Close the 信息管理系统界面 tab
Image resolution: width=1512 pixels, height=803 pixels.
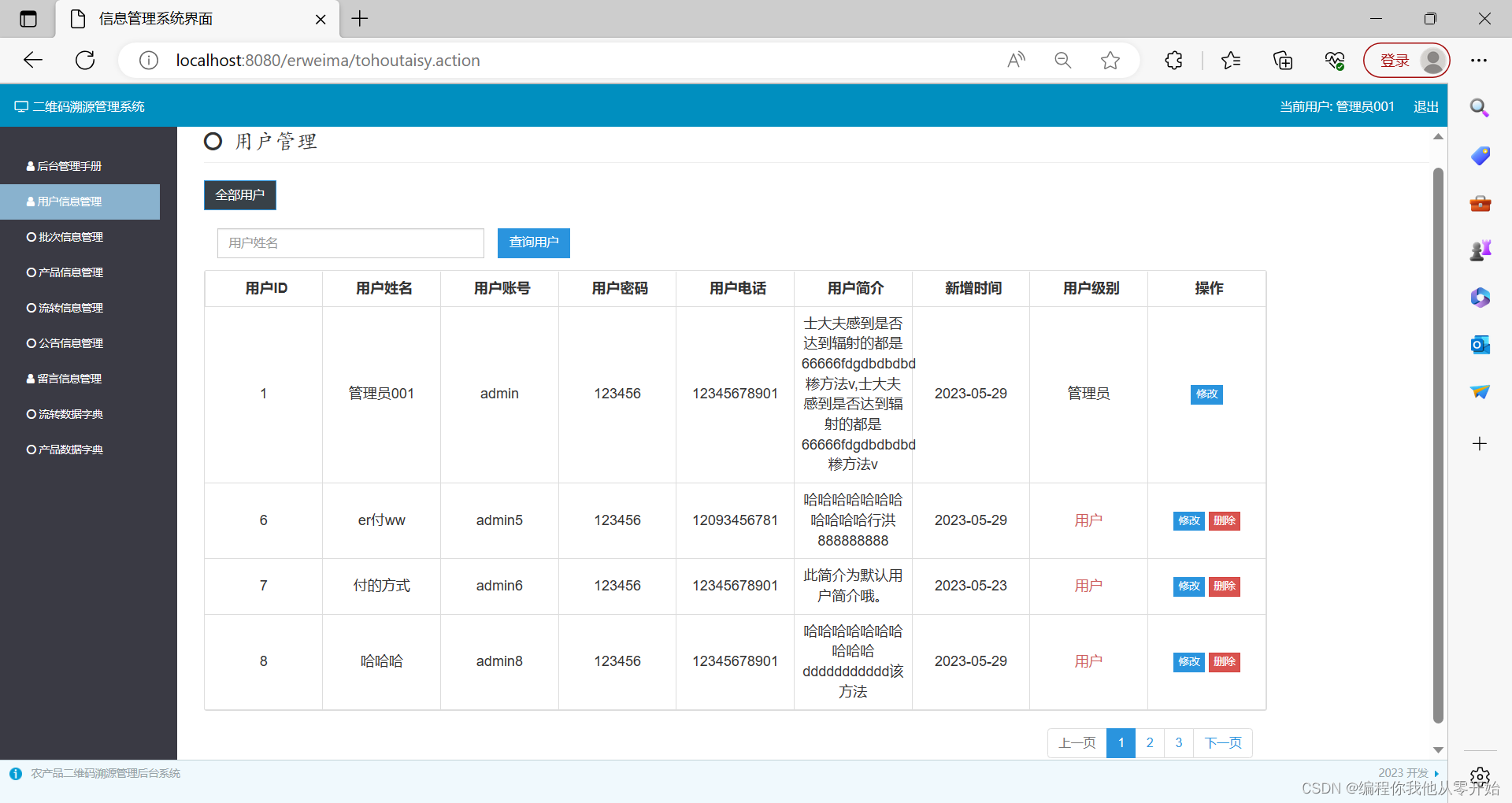tap(321, 20)
